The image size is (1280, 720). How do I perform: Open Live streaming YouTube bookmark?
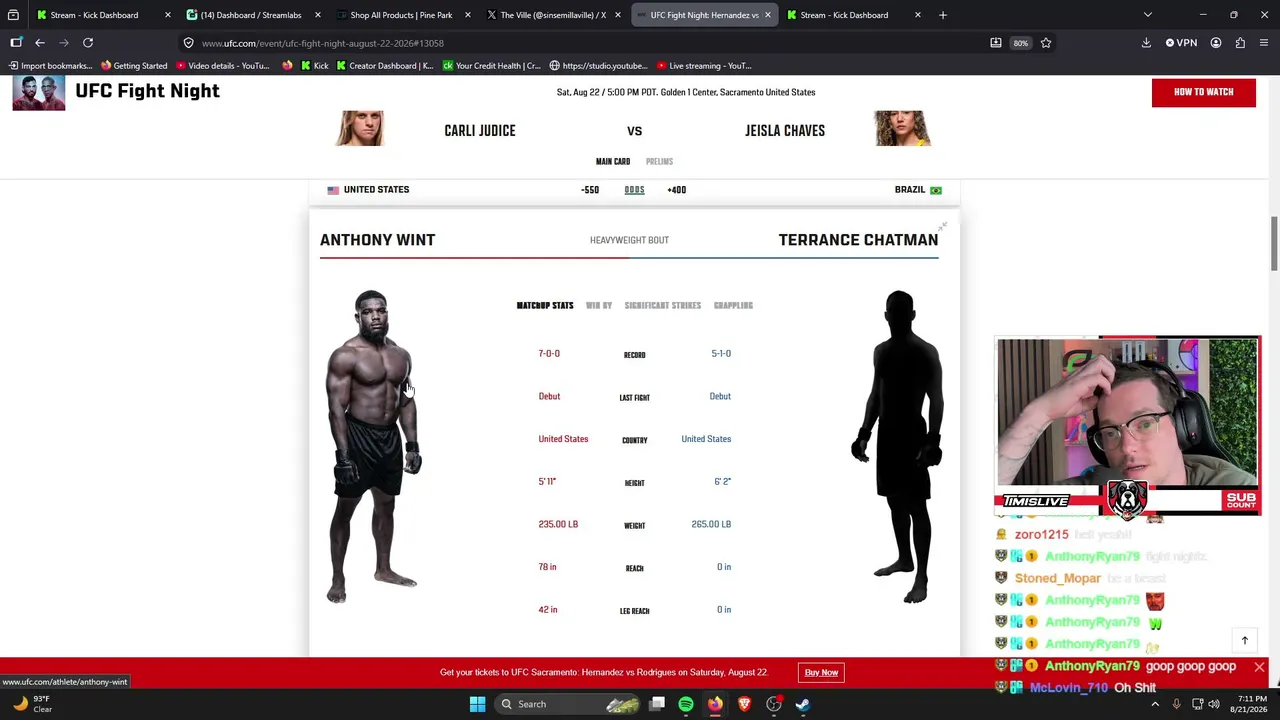pyautogui.click(x=704, y=66)
